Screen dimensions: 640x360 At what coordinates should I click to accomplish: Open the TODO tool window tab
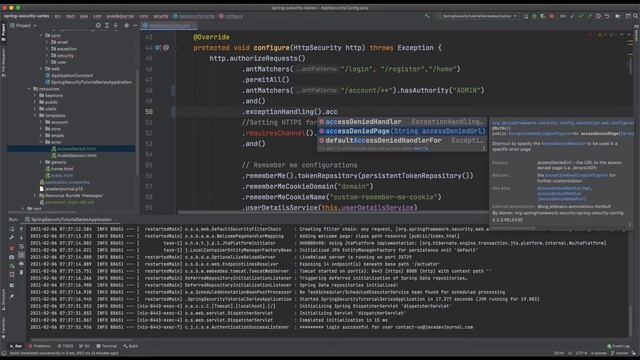66,346
